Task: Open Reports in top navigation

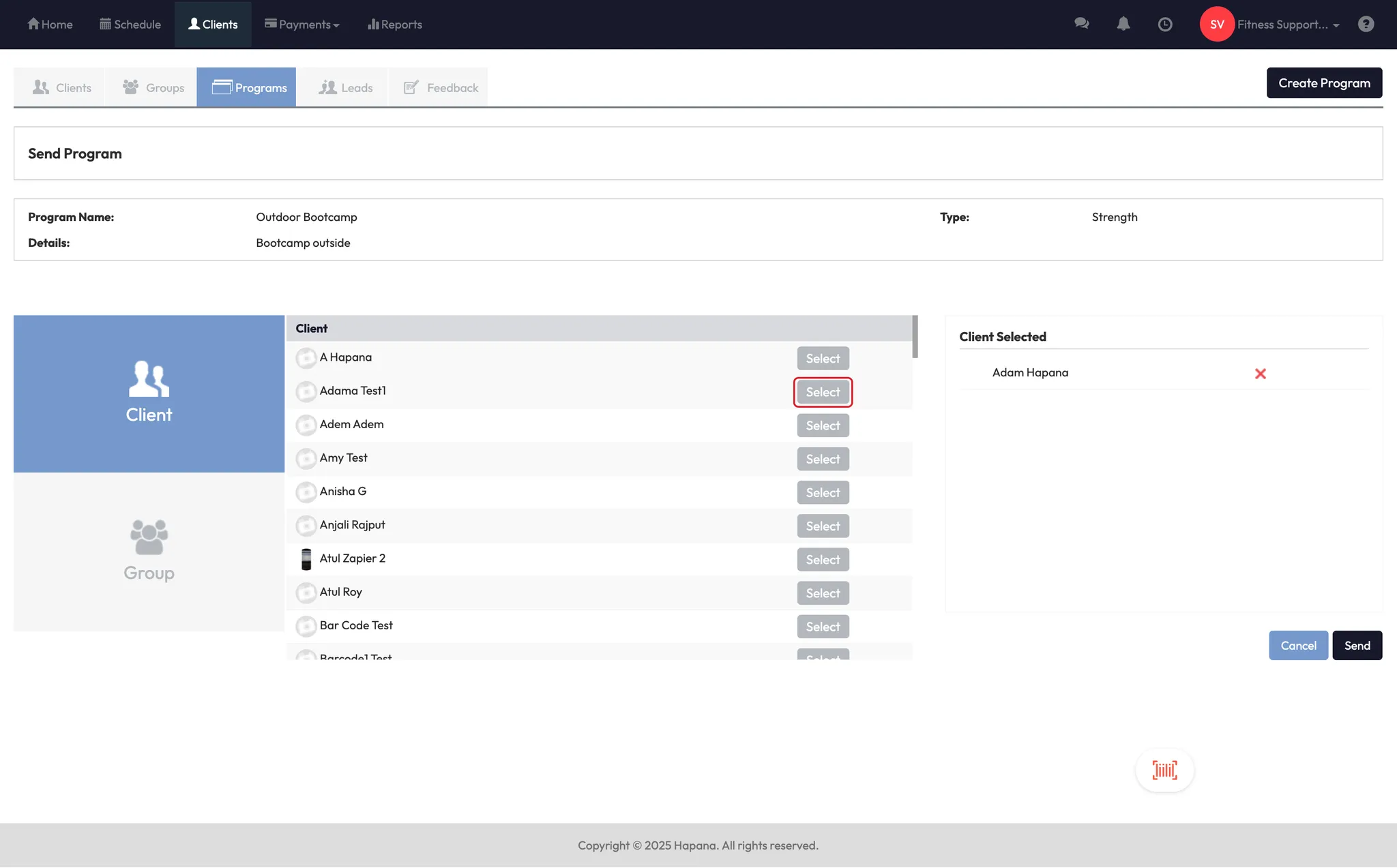Action: click(x=395, y=25)
